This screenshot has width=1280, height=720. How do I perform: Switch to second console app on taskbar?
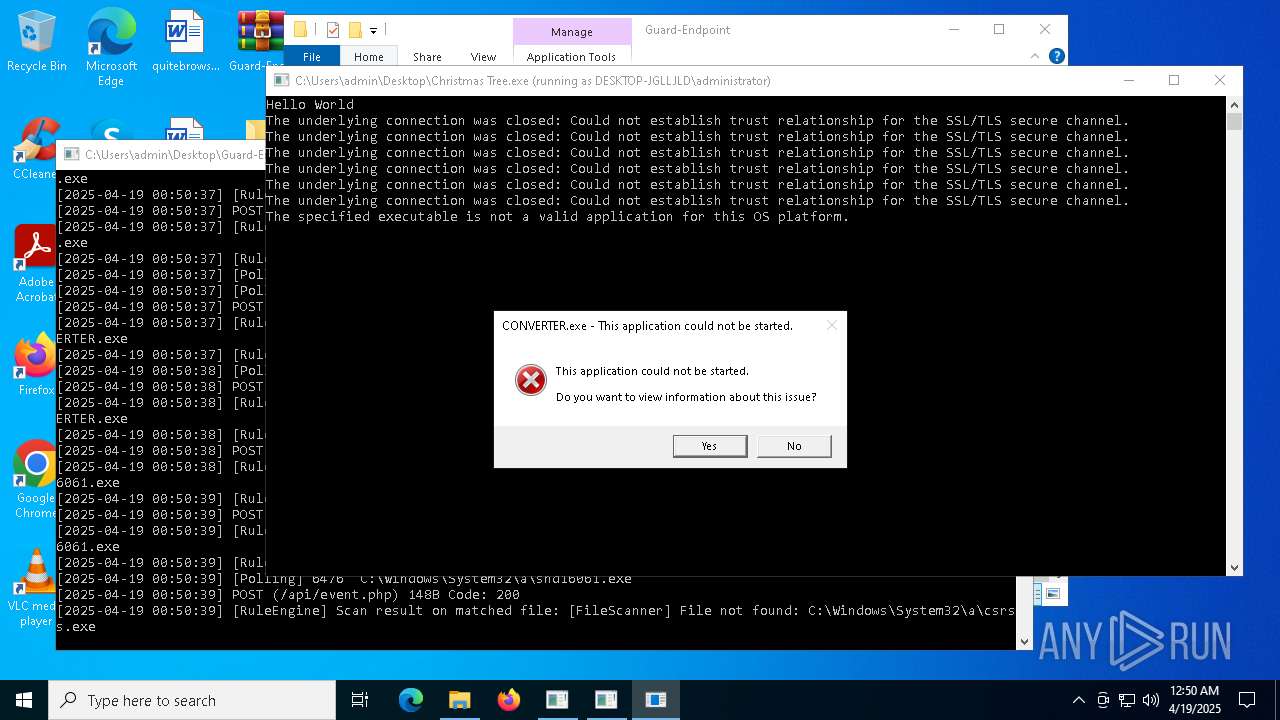606,700
